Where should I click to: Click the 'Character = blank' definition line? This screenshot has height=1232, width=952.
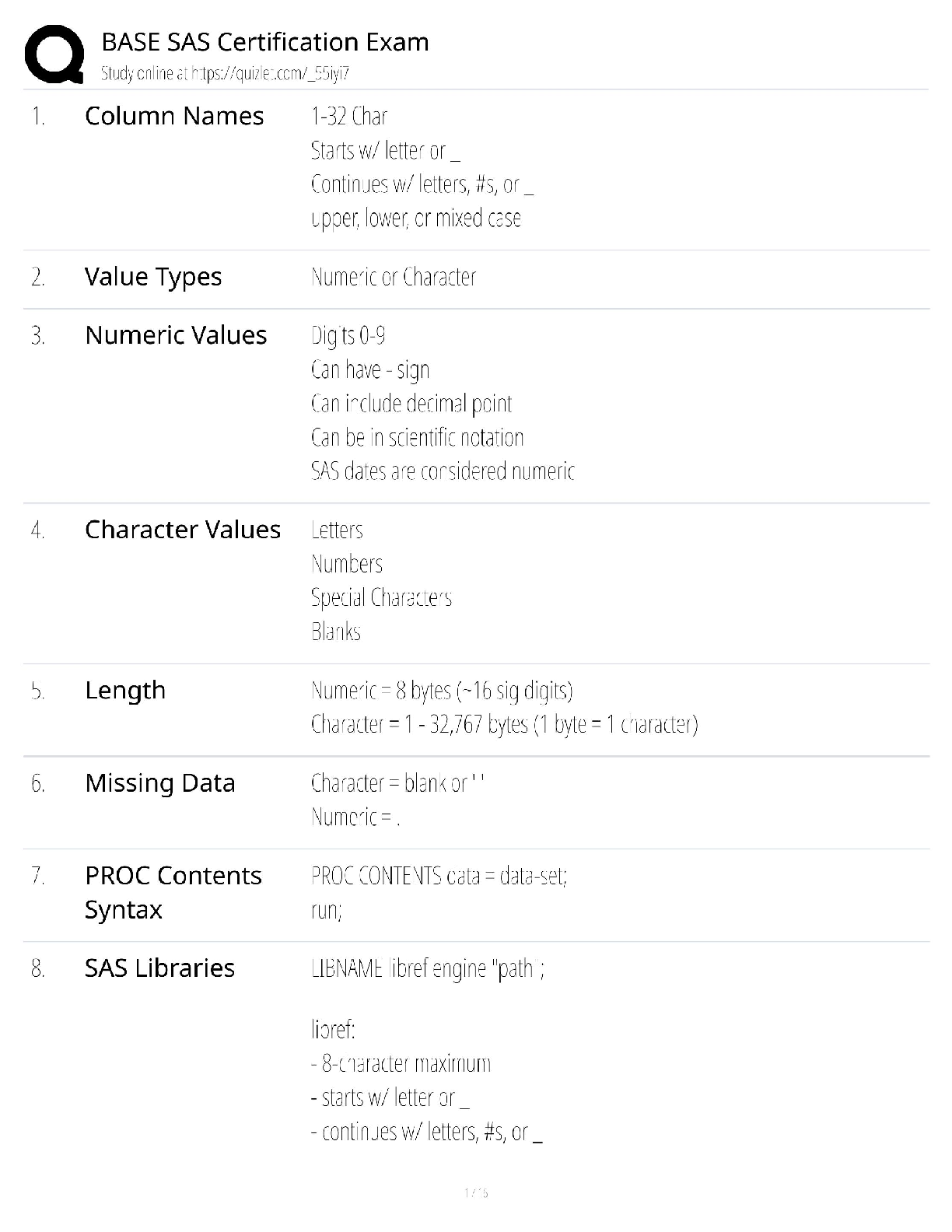[x=397, y=783]
